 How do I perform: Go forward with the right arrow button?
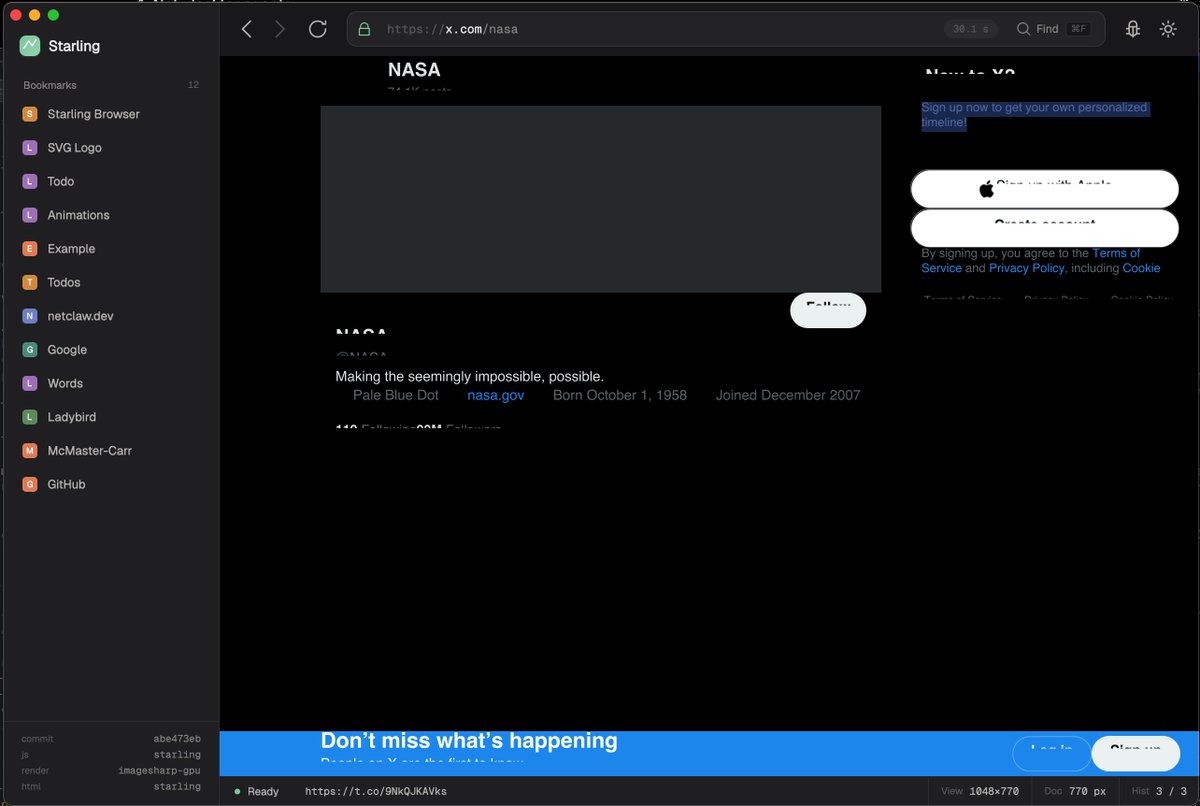pyautogui.click(x=280, y=29)
